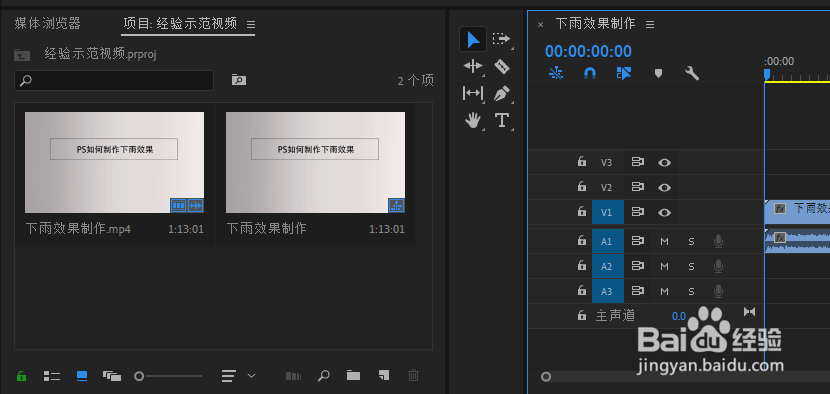
Task: Hide V1 track output eye
Action: 664,212
